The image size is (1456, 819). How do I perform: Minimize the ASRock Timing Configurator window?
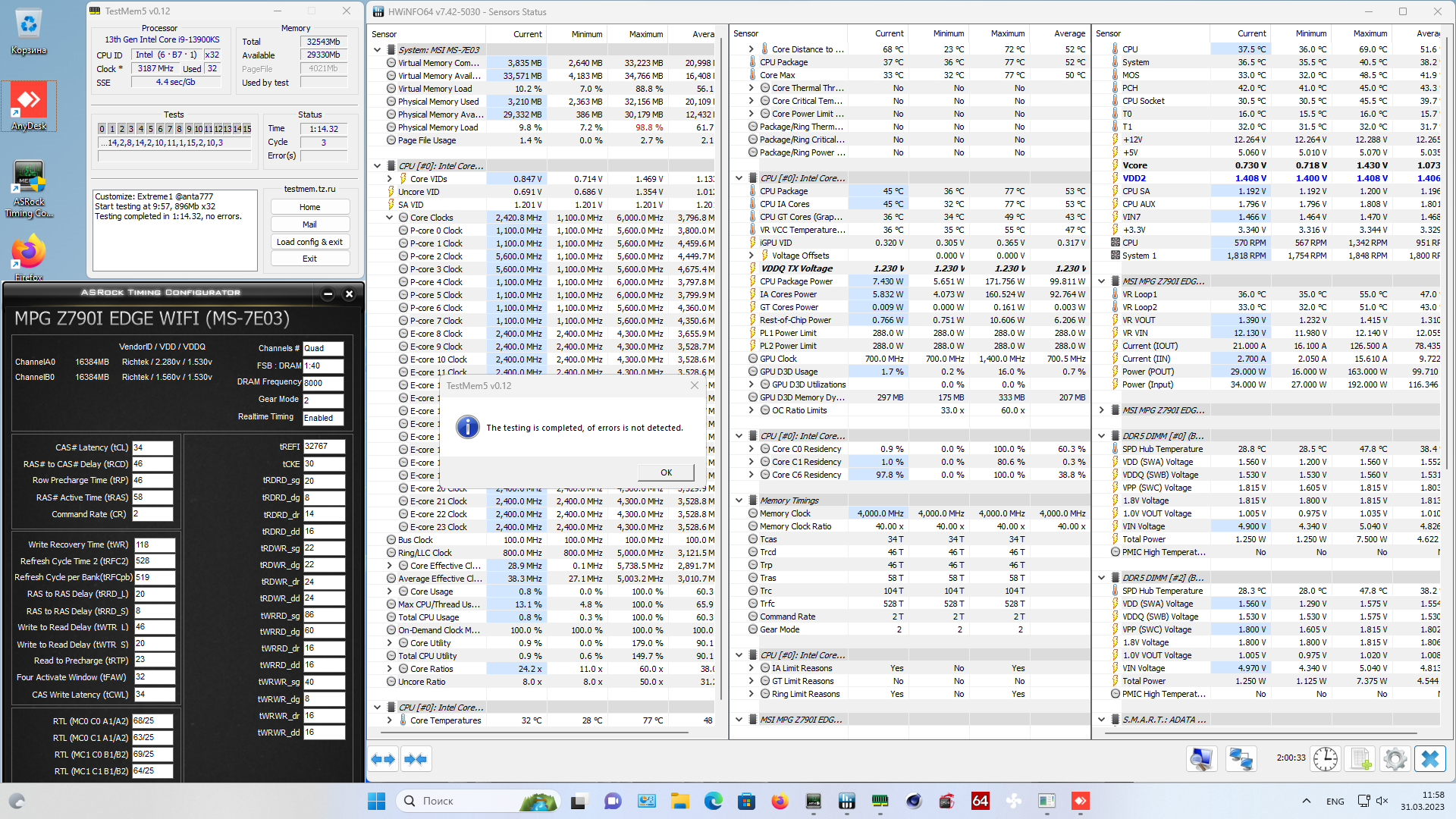328,293
